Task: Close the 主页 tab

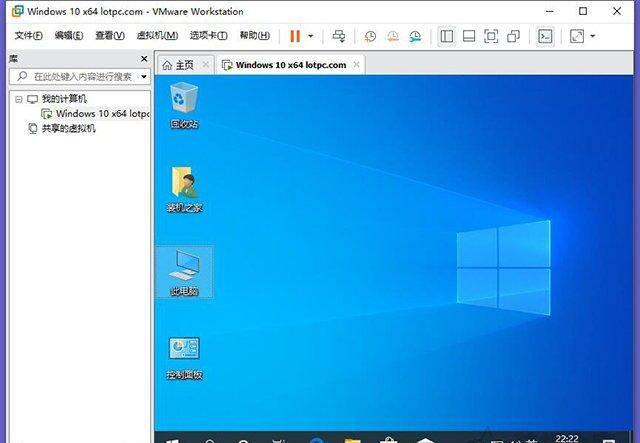Action: click(206, 65)
